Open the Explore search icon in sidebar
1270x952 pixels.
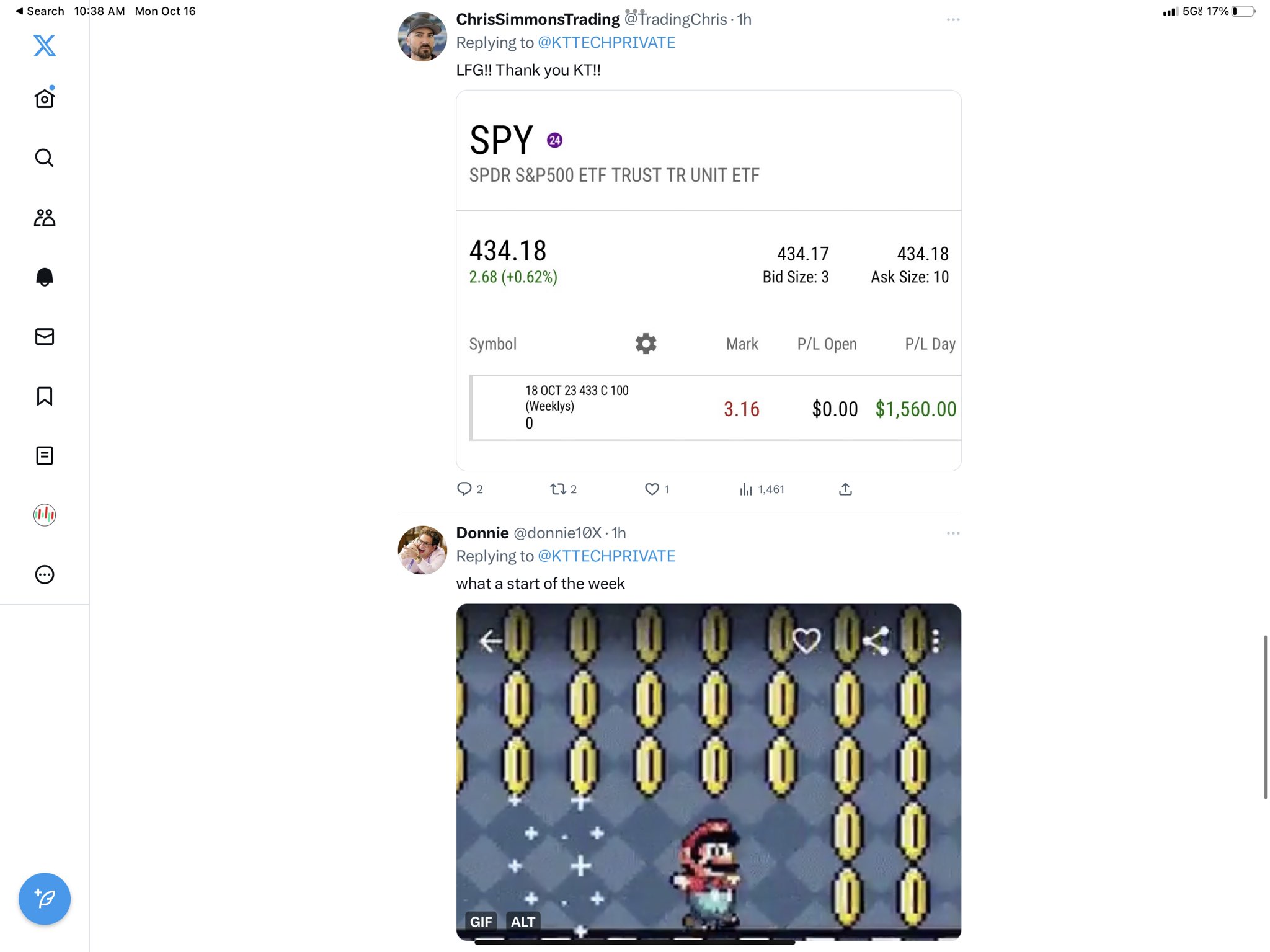(45, 158)
